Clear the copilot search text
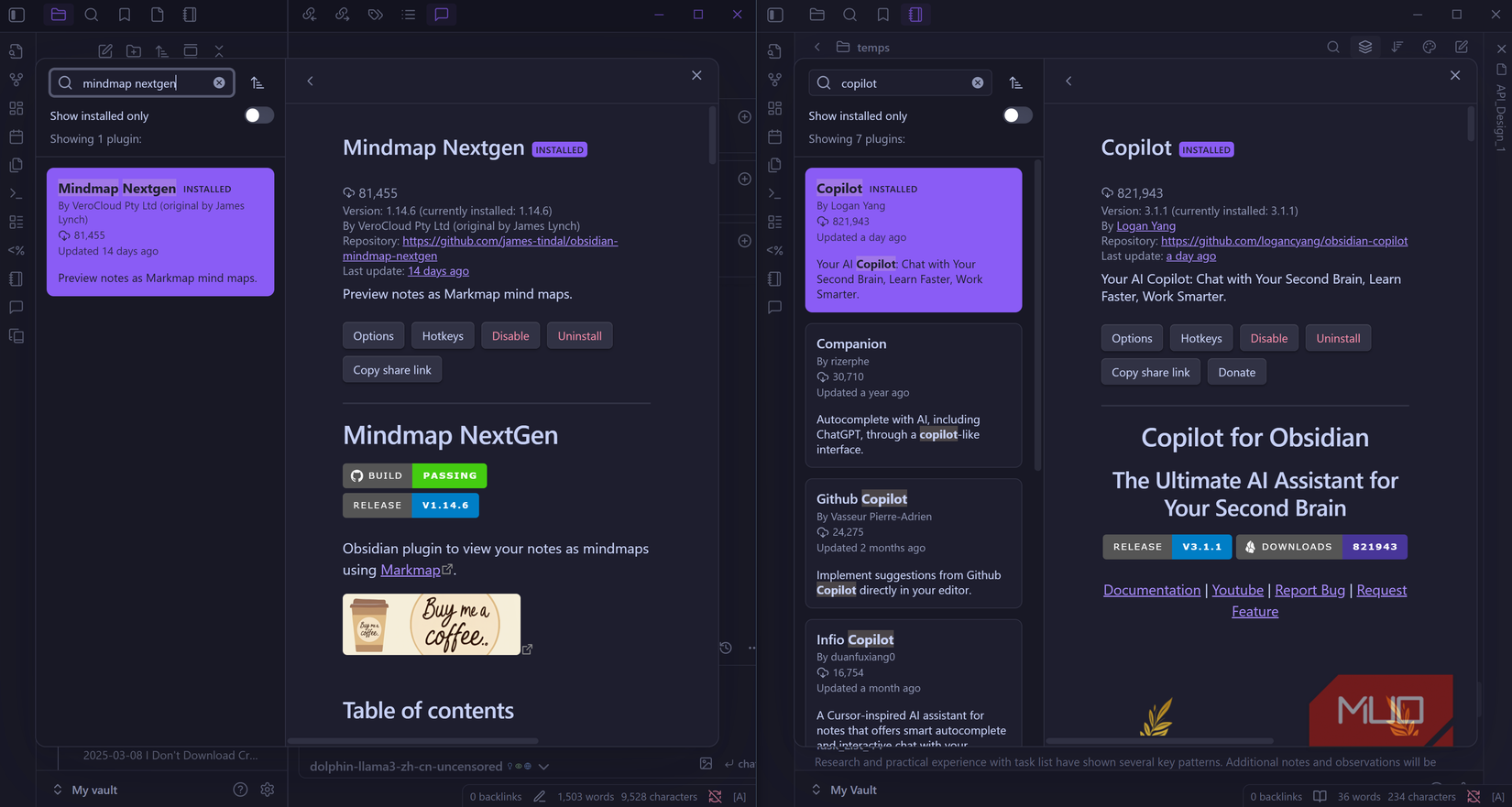The height and width of the screenshot is (807, 1512). (978, 82)
